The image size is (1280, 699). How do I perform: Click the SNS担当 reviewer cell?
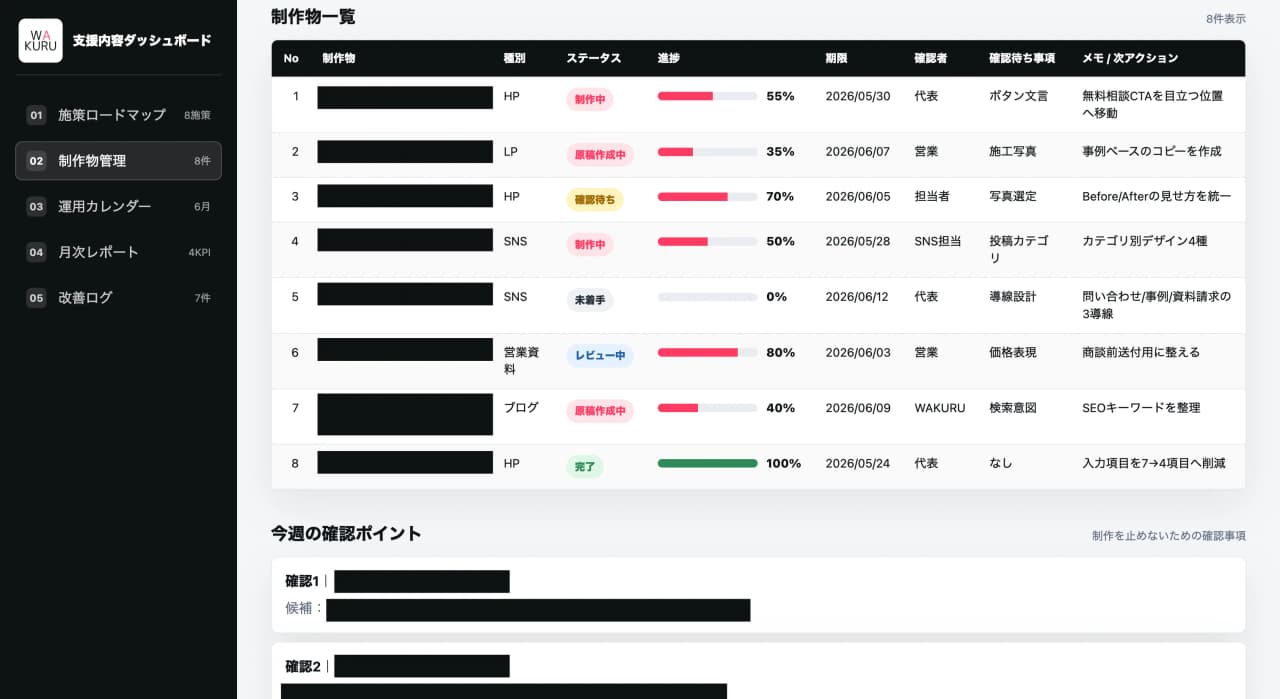point(938,241)
